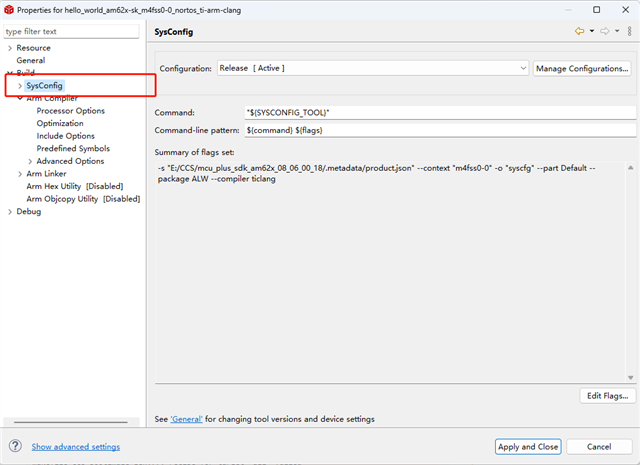Click the back navigation arrow icon
This screenshot has height=465, width=640.
579,32
